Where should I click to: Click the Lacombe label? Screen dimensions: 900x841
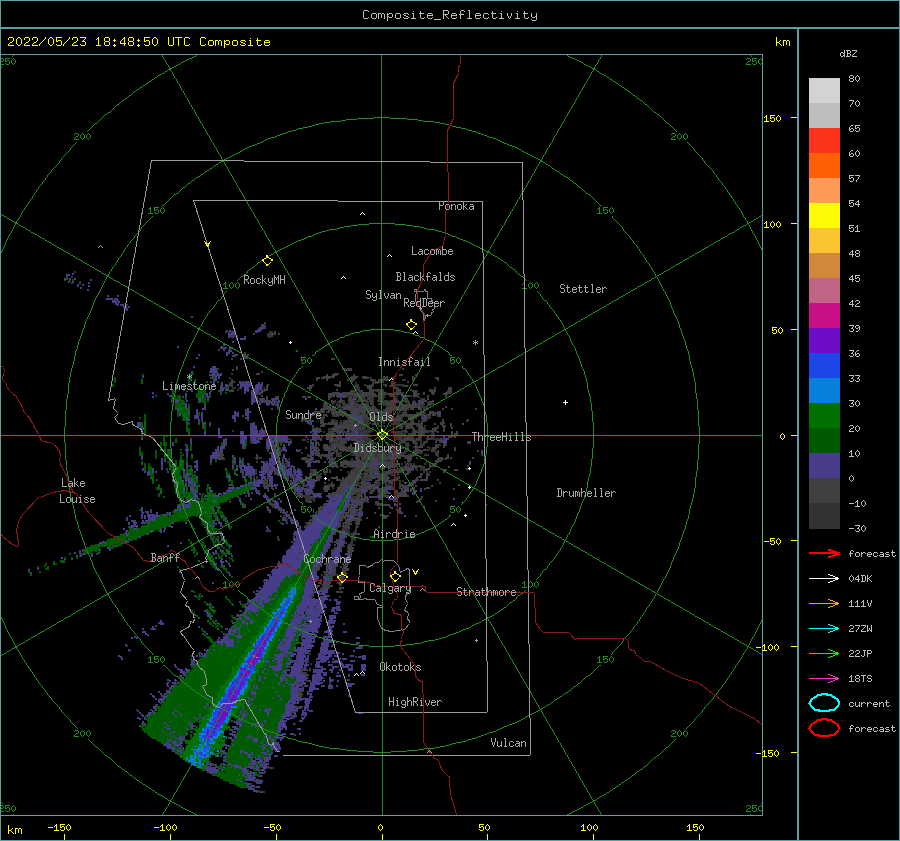coord(432,251)
